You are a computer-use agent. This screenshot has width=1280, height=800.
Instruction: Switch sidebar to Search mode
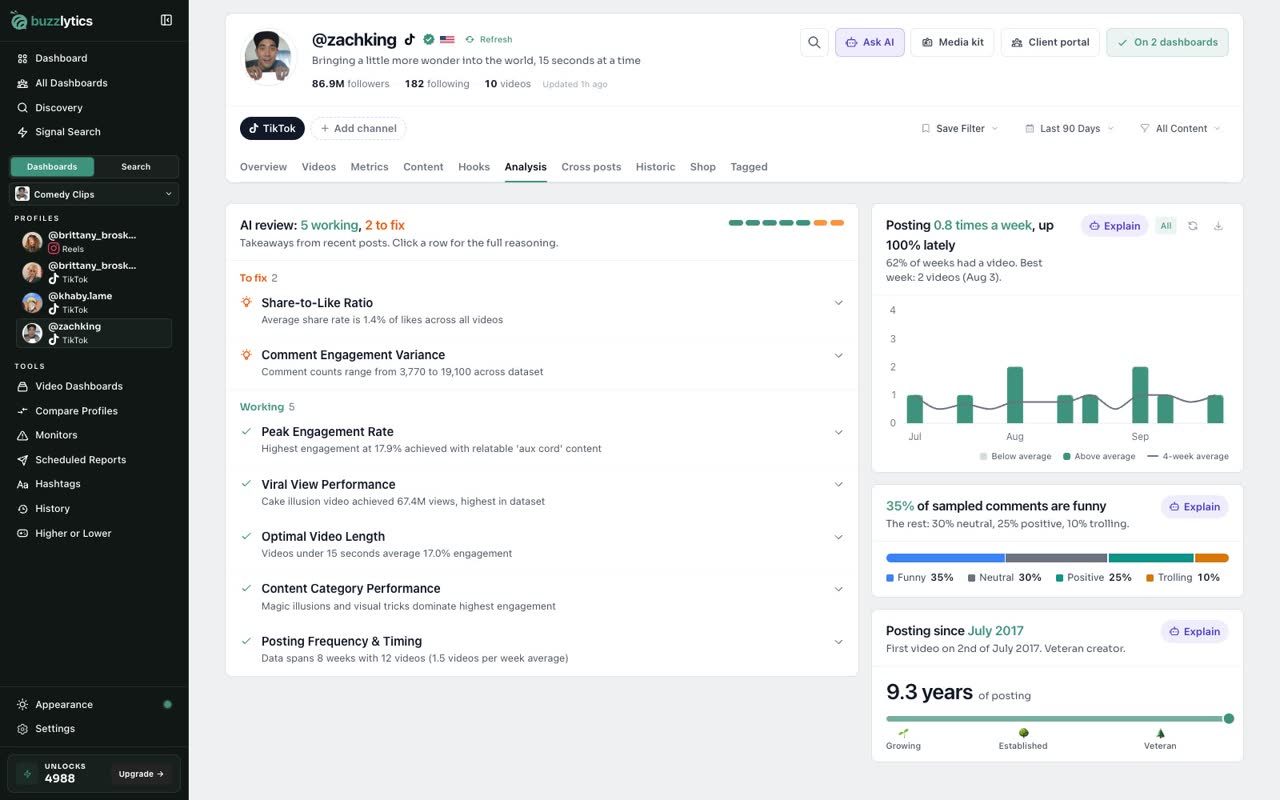[x=136, y=167]
